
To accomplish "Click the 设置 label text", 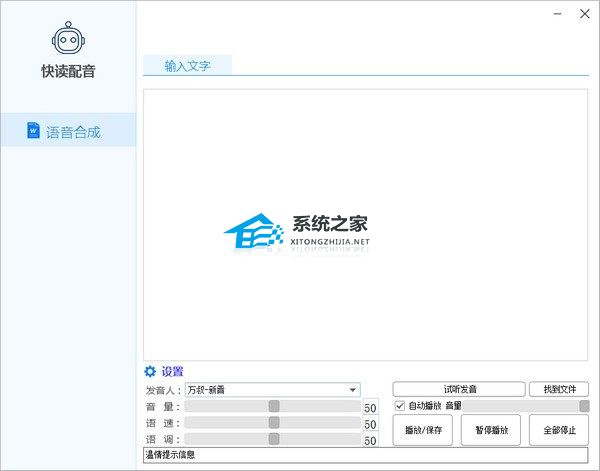I will click(172, 371).
